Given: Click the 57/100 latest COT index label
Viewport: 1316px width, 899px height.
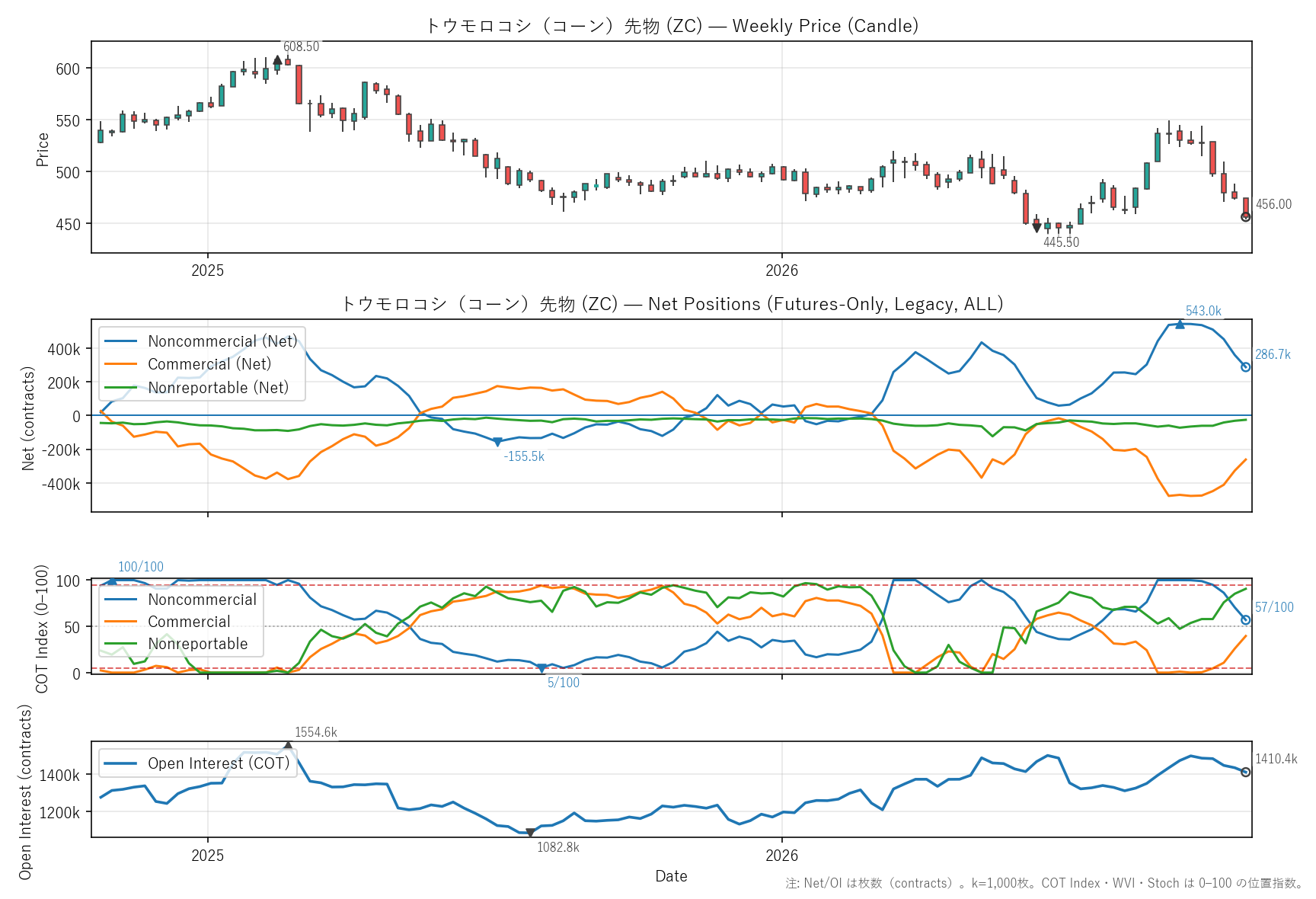Looking at the screenshot, I should (x=1274, y=607).
